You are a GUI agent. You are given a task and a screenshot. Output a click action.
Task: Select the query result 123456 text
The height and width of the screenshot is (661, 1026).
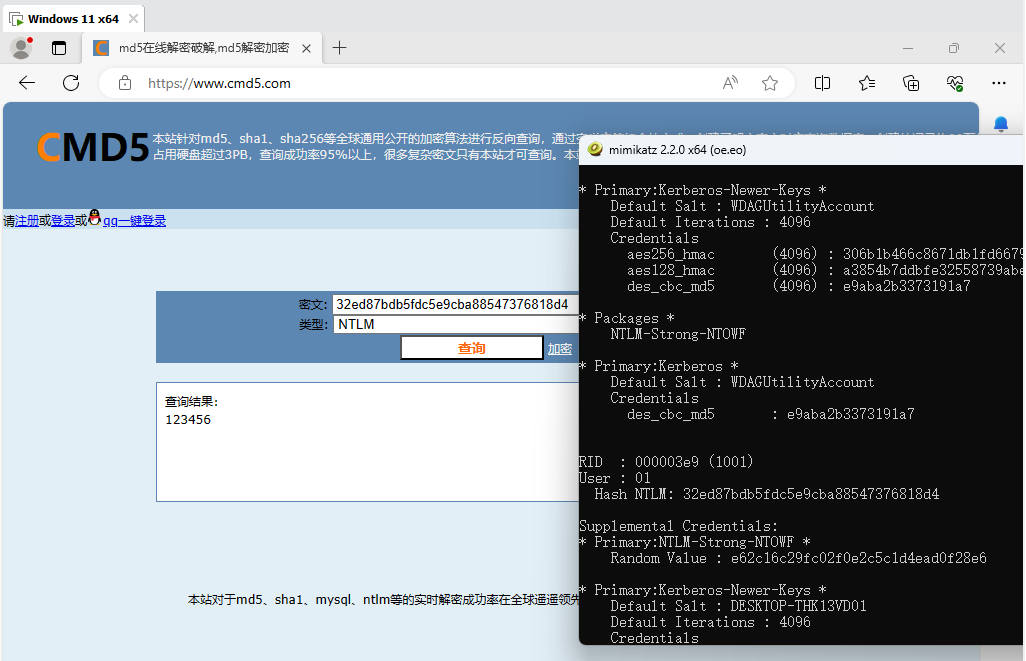pos(188,420)
